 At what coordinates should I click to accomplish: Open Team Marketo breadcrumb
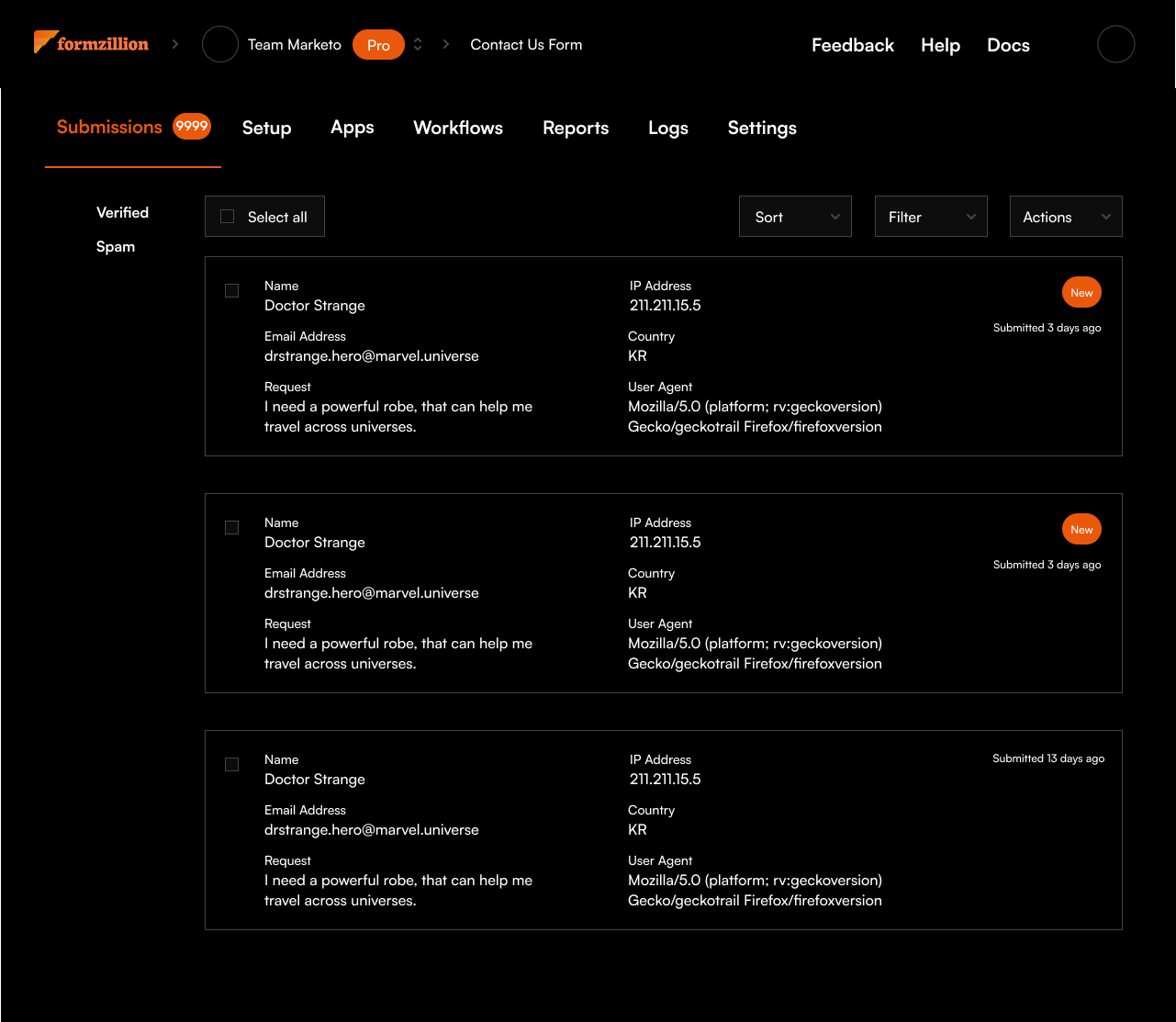pos(294,44)
